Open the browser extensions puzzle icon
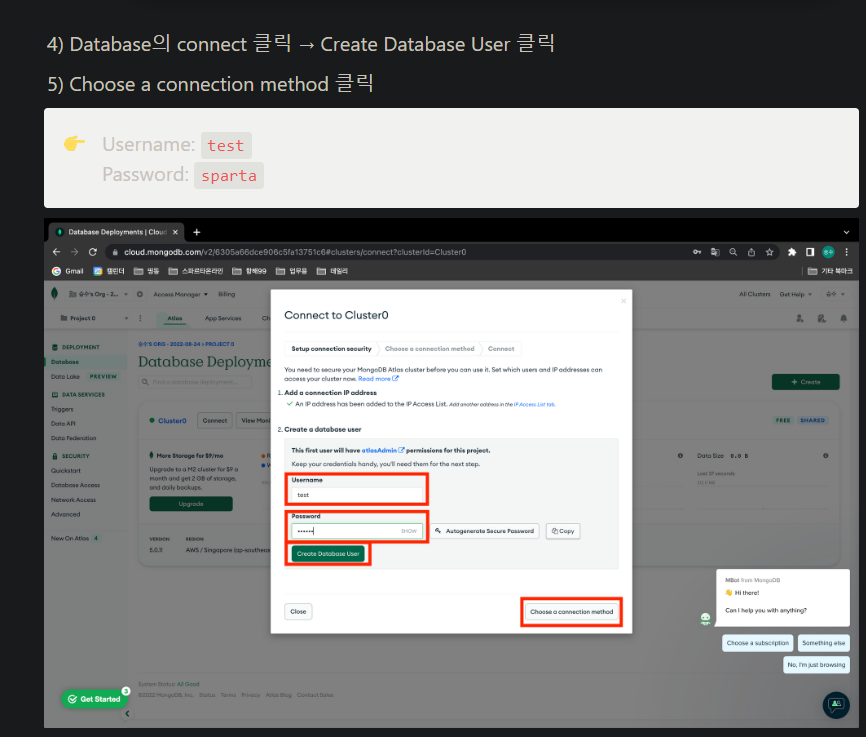This screenshot has width=866, height=737. click(792, 252)
